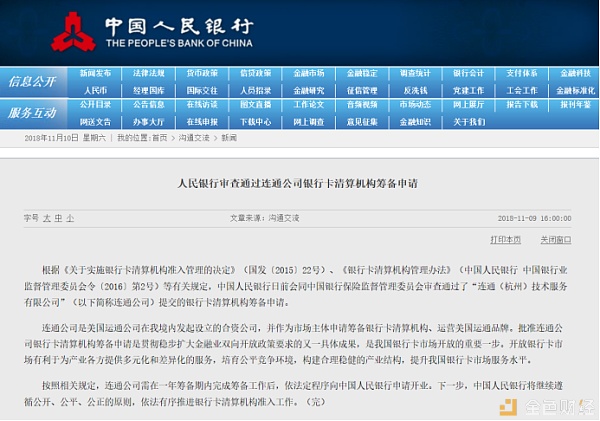Image resolution: width=600 pixels, height=421 pixels.
Task: Select 经理国库 in navigation
Action: coord(148,91)
